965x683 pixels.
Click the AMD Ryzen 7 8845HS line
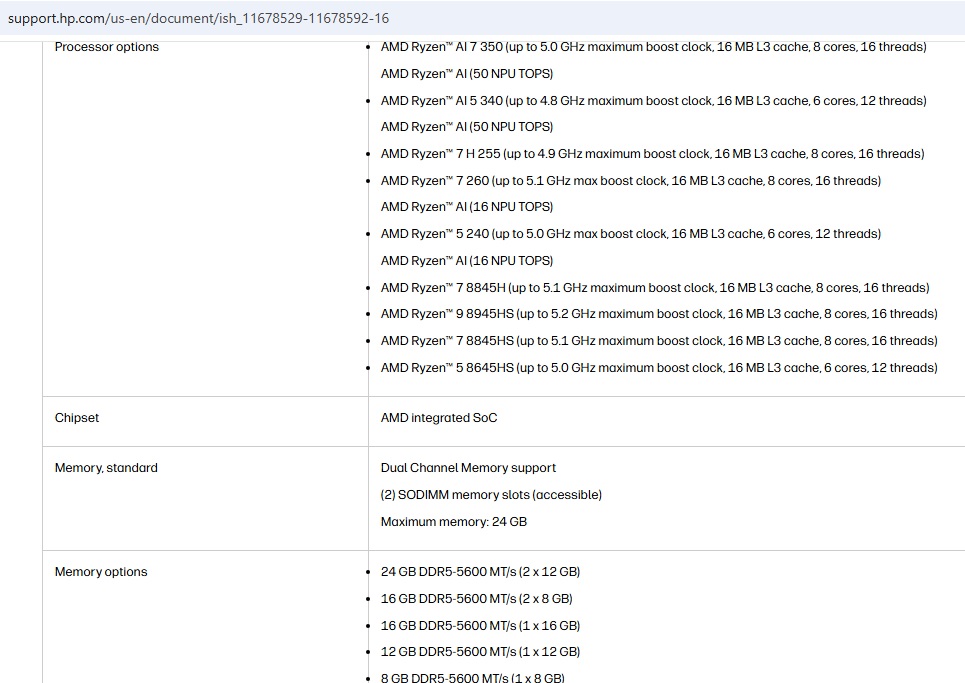pos(659,341)
